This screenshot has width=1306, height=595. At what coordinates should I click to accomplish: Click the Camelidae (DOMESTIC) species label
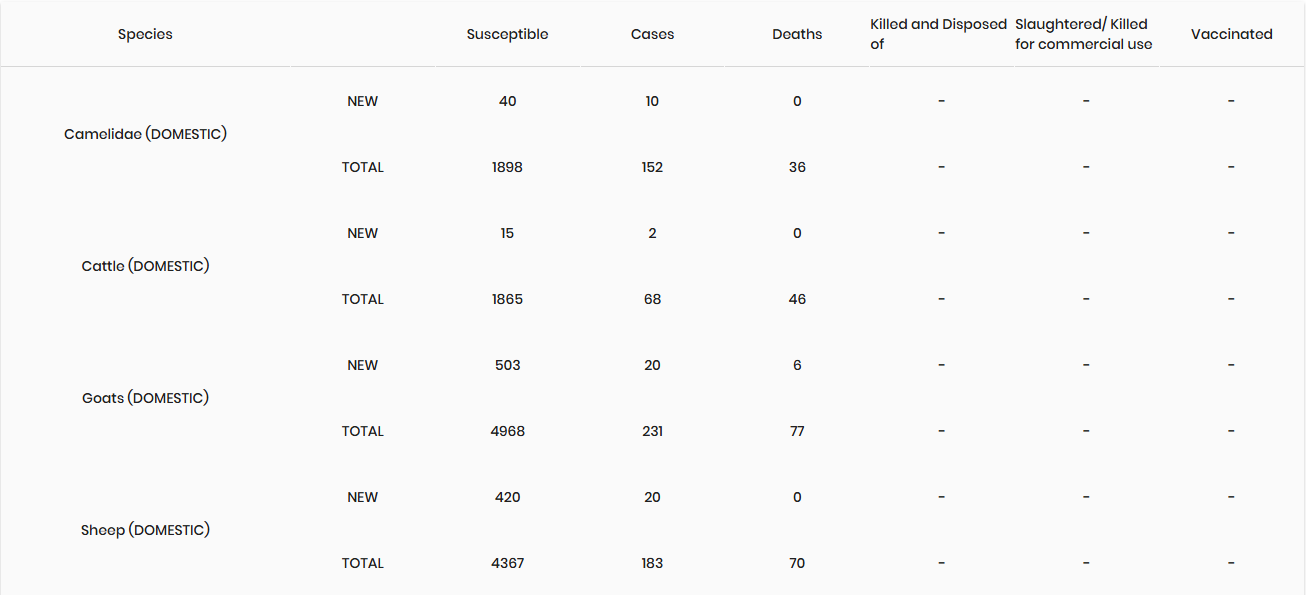tap(145, 134)
